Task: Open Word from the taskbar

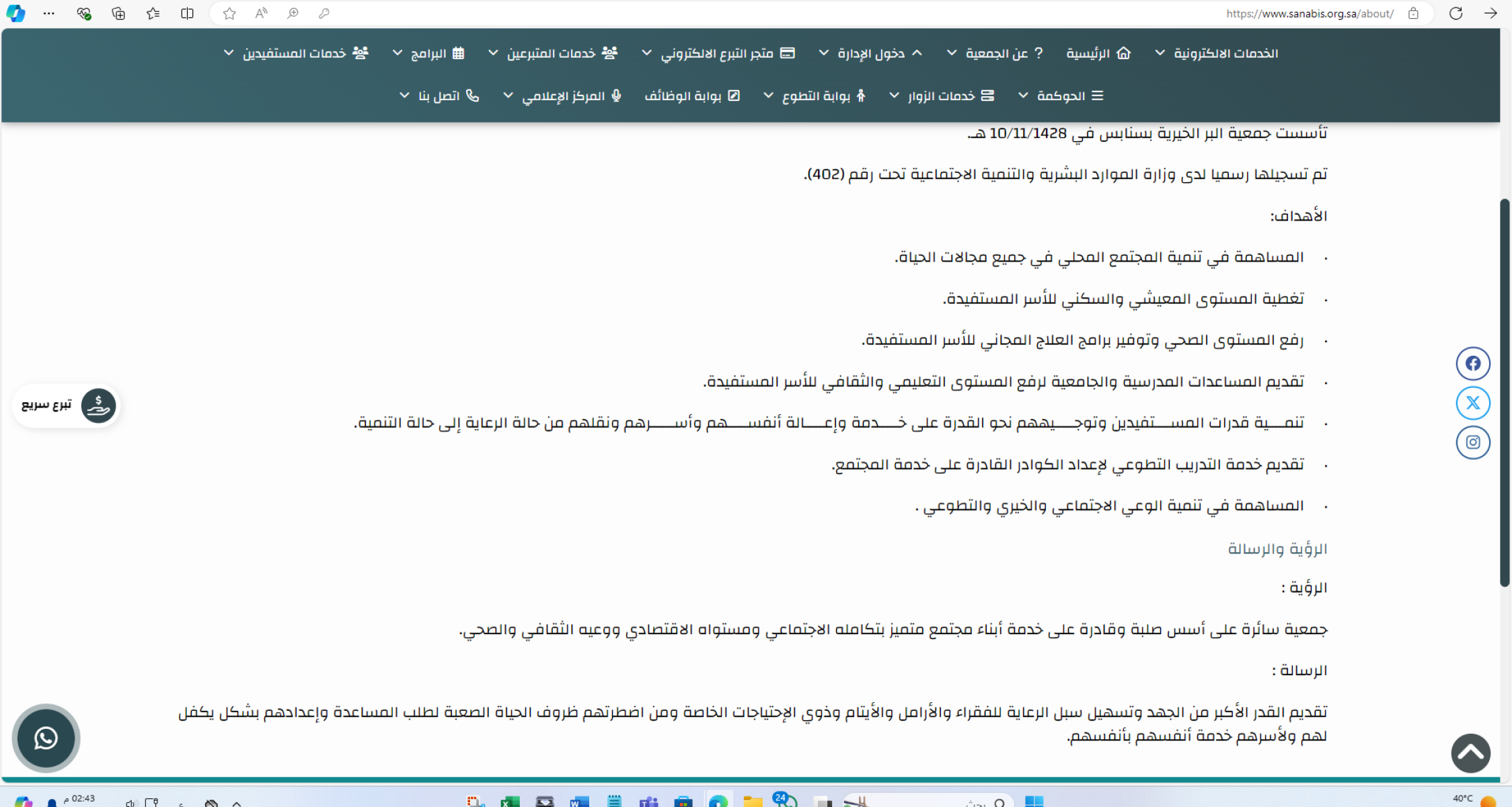Action: tap(579, 802)
